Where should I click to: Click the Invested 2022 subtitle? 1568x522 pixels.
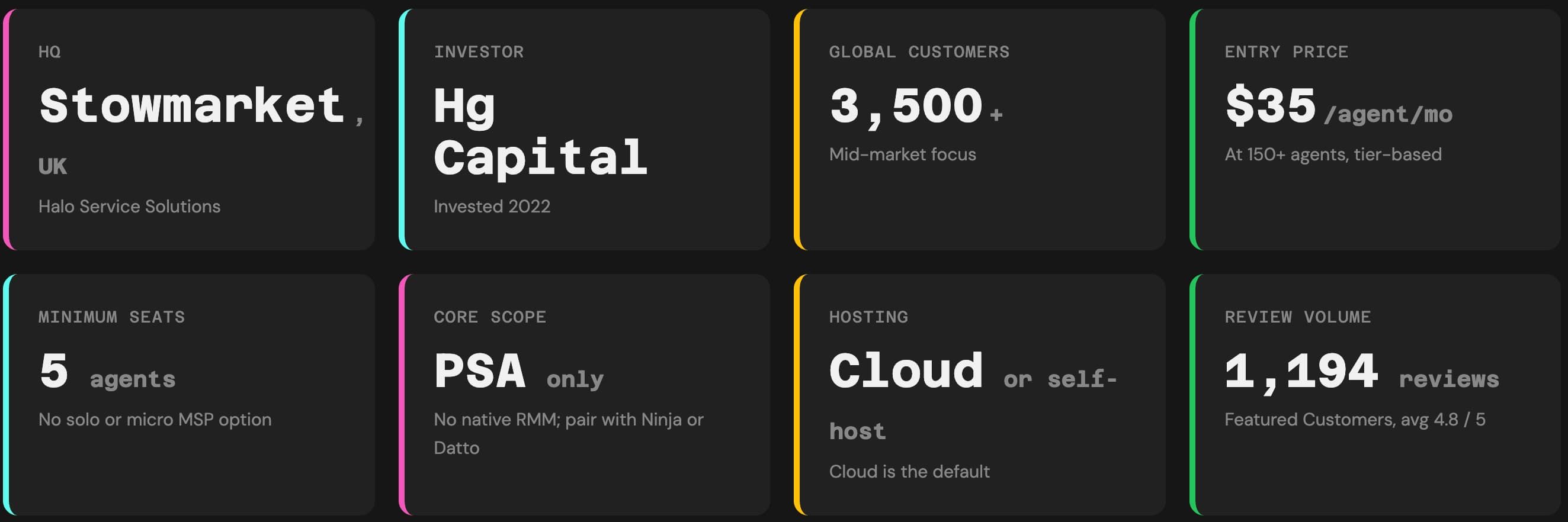coord(492,206)
